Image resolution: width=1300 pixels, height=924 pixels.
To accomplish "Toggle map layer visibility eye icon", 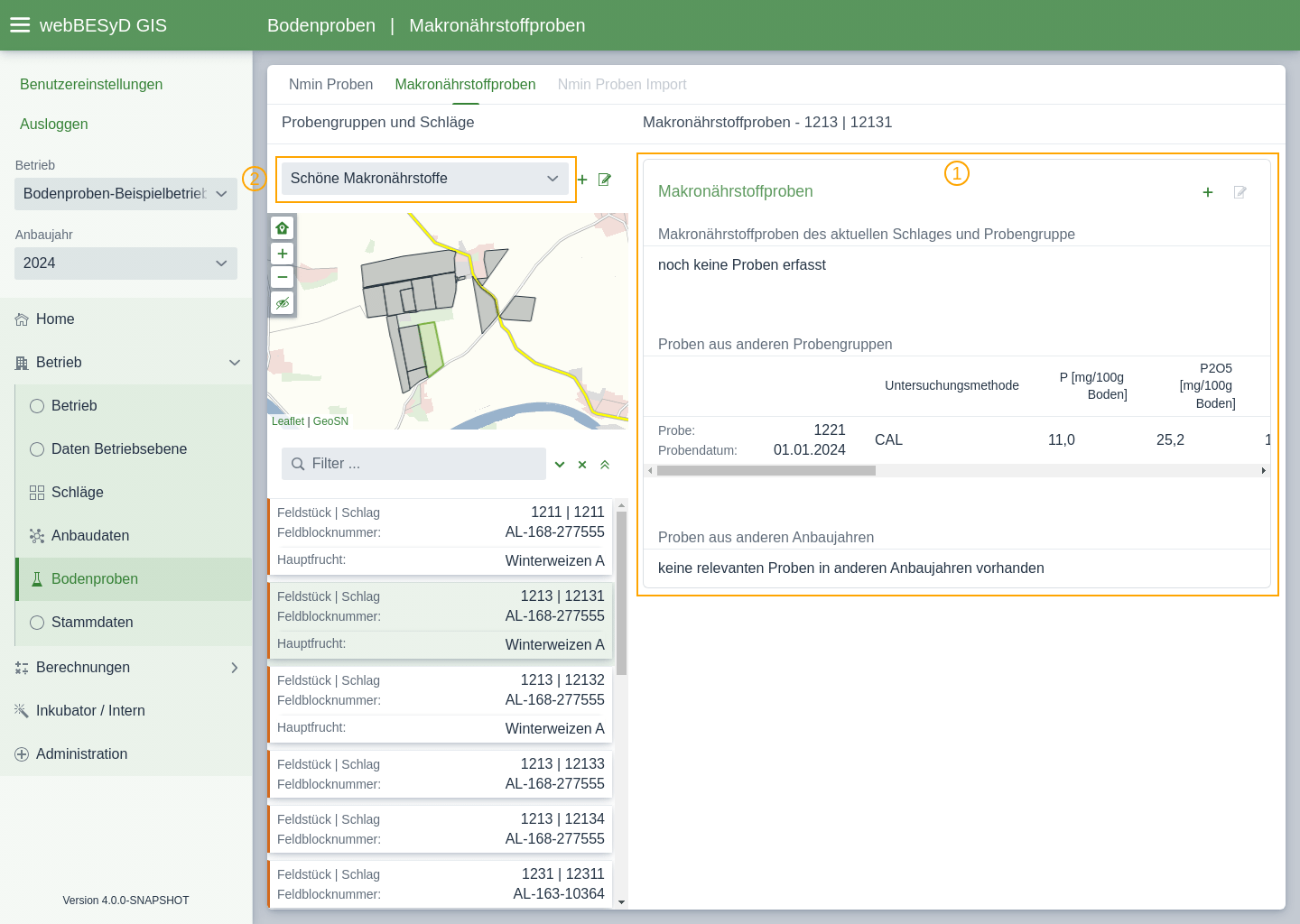I will [283, 303].
